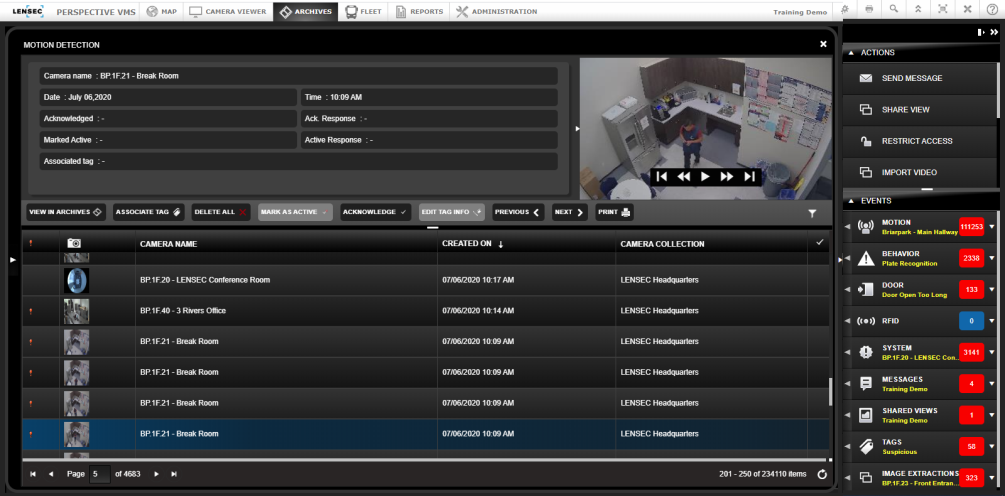Click the Camera Collection column header
This screenshot has width=1005, height=496.
pyautogui.click(x=662, y=244)
